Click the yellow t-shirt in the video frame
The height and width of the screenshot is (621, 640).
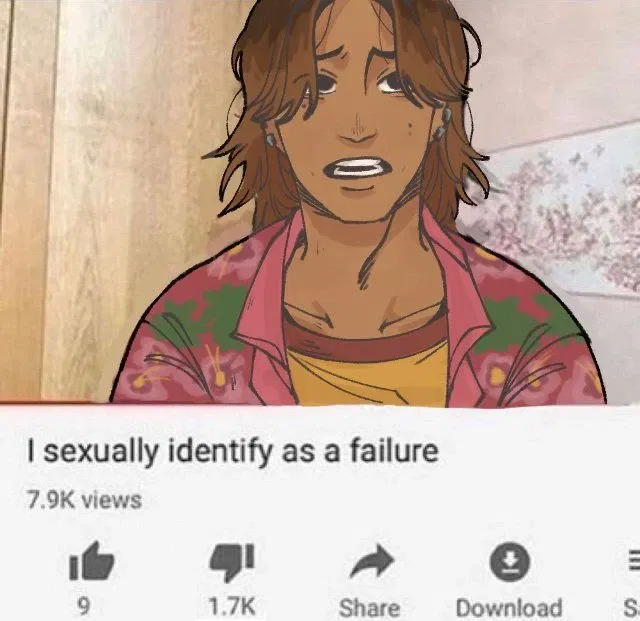point(367,378)
